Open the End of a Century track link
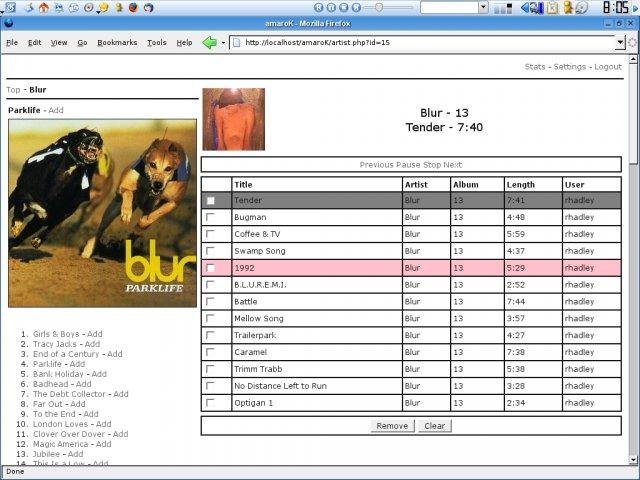 pos(66,354)
